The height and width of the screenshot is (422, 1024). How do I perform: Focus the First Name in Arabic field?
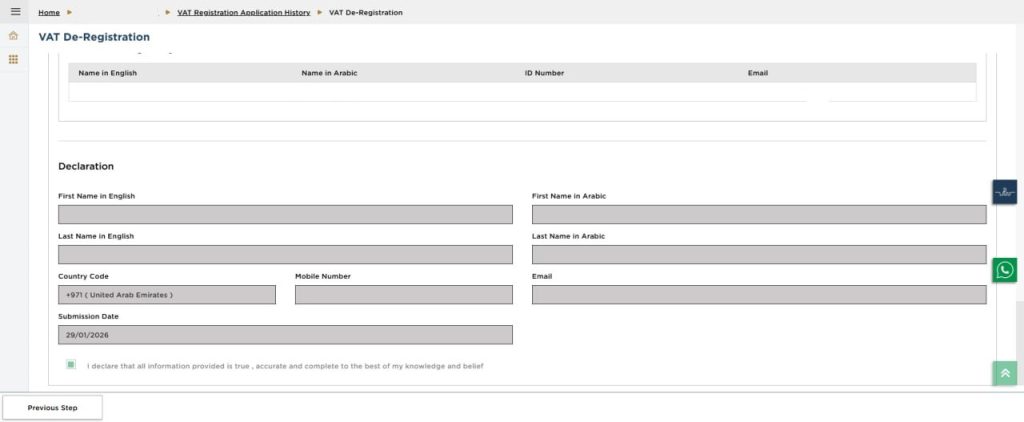(758, 214)
